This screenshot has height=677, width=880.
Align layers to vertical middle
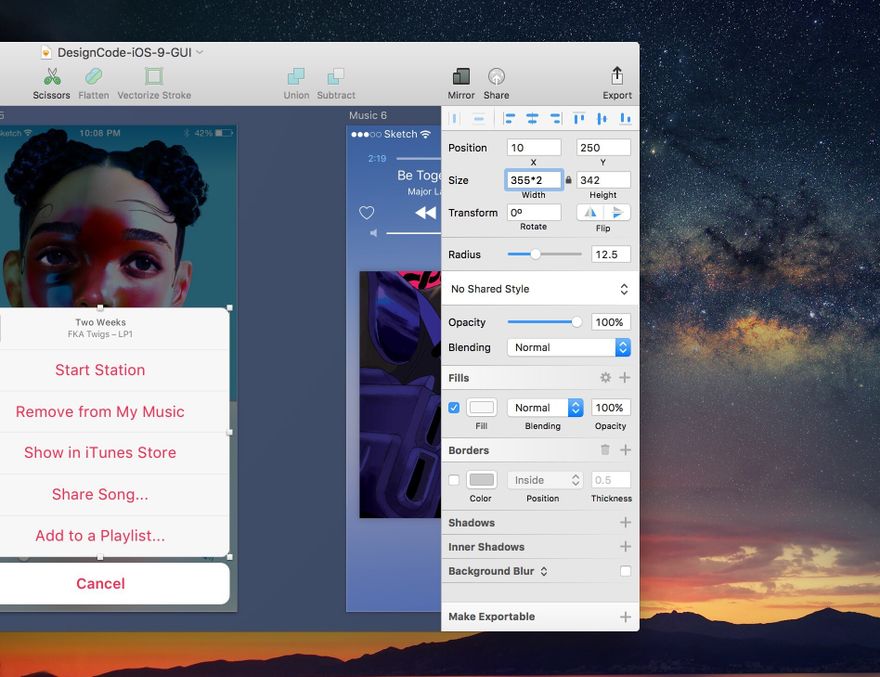(602, 118)
